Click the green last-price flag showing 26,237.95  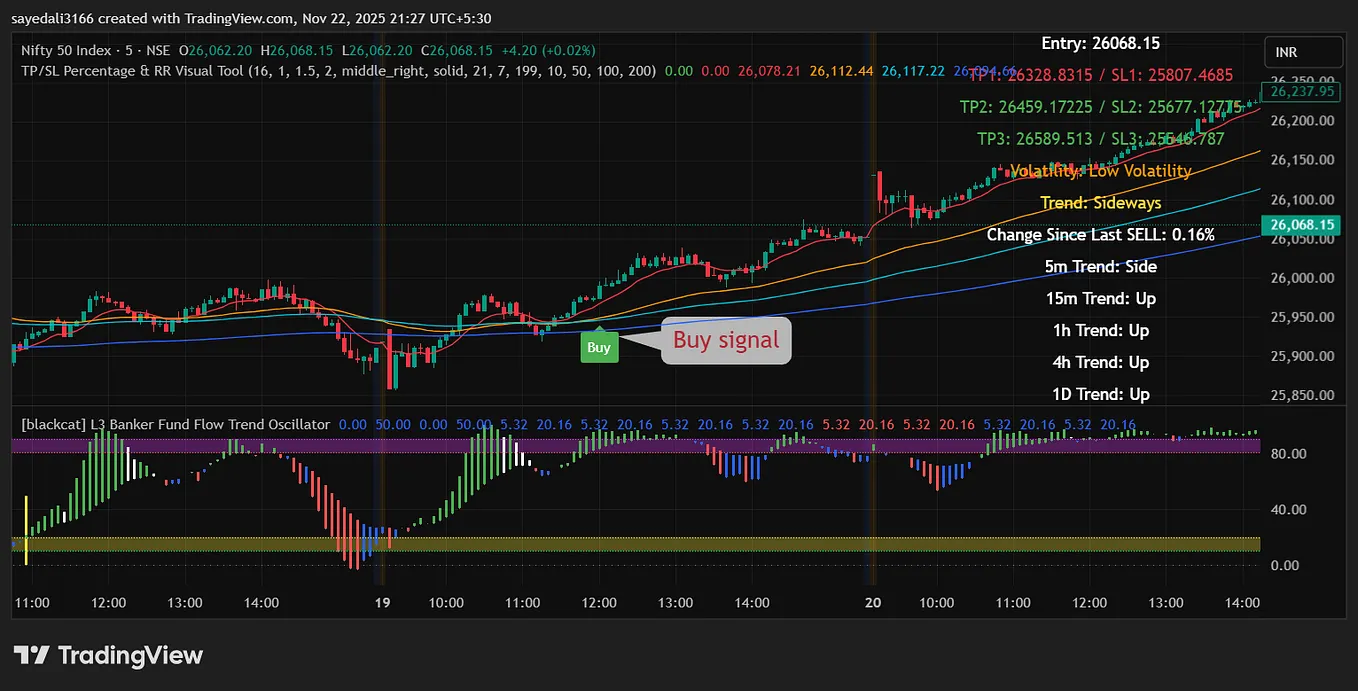pos(1302,91)
